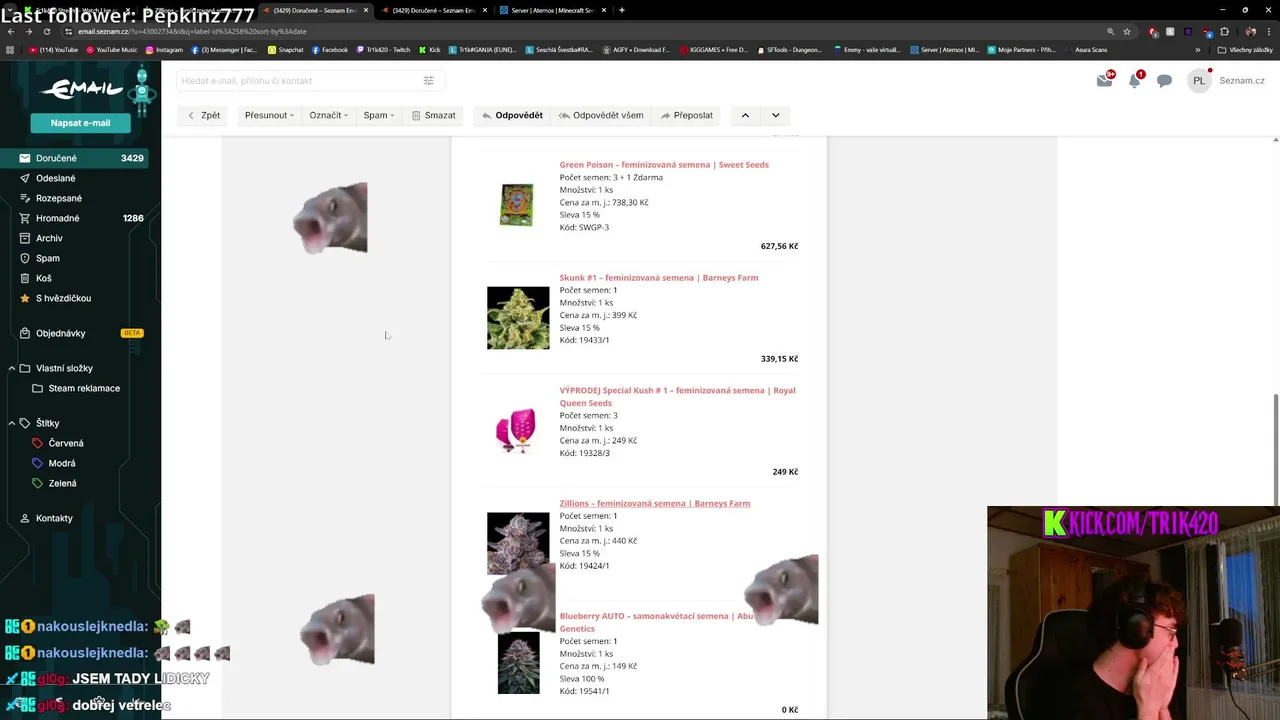Open the Doručené inbox folder

coord(80,158)
